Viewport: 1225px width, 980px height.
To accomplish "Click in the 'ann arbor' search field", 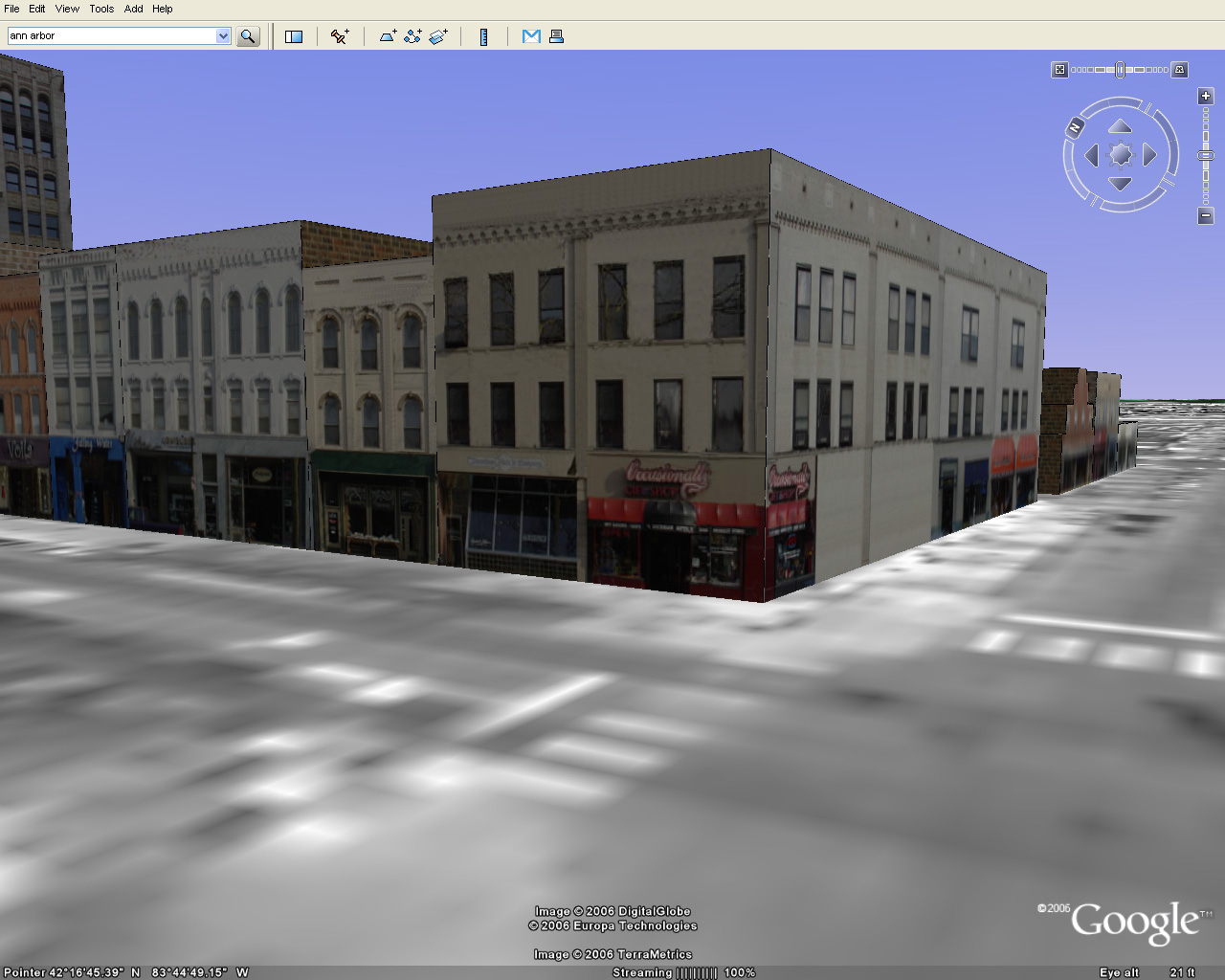I will tap(110, 36).
